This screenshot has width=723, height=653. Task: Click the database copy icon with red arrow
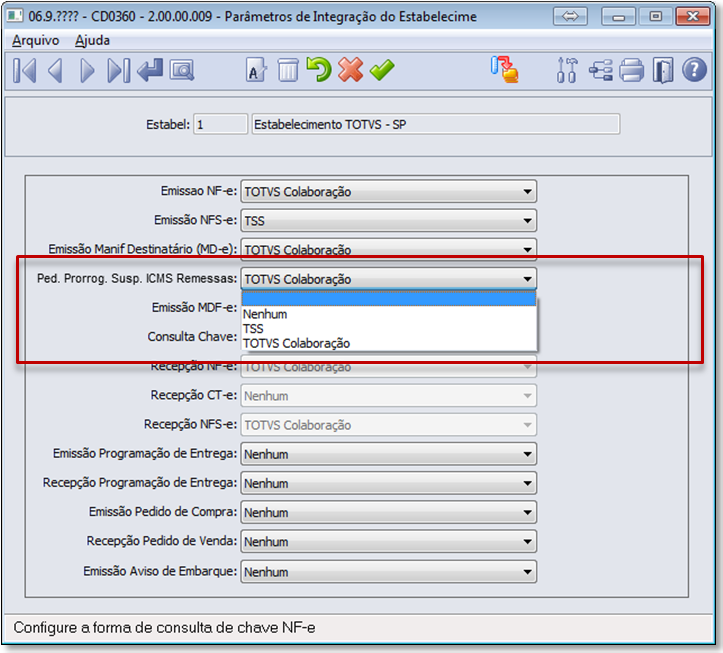504,70
